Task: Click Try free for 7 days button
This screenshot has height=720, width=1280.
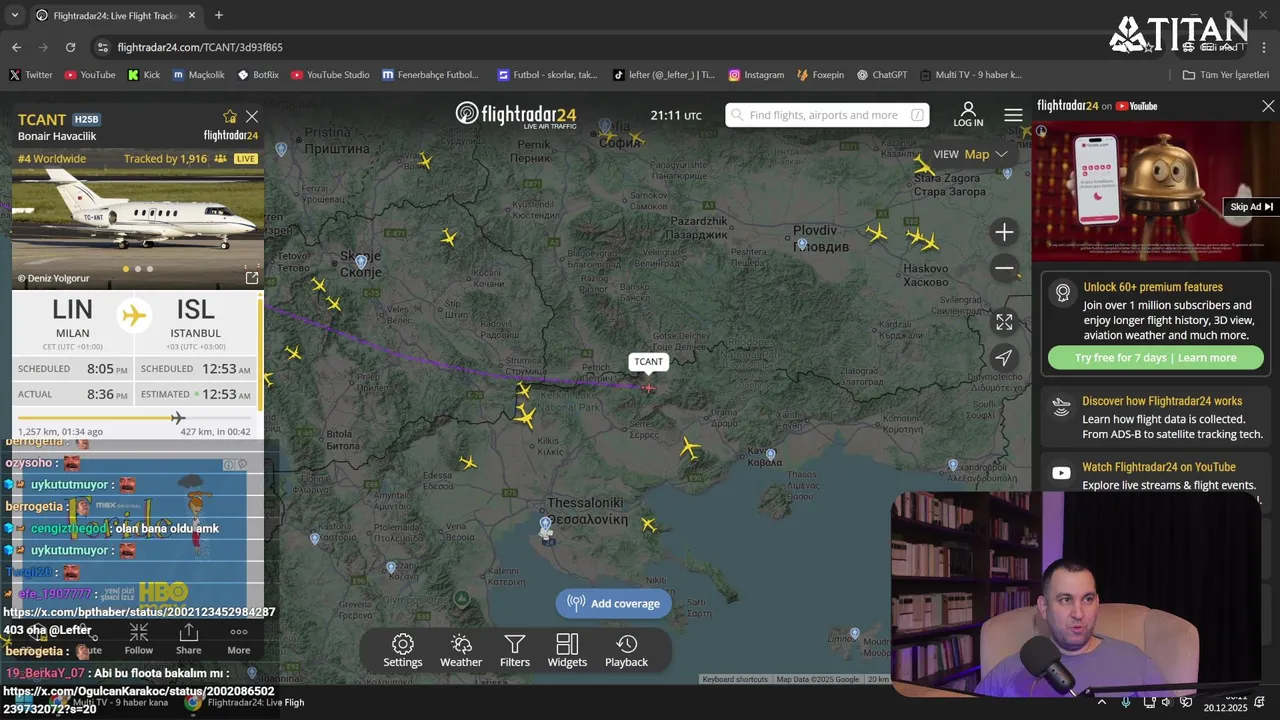Action: click(1155, 358)
